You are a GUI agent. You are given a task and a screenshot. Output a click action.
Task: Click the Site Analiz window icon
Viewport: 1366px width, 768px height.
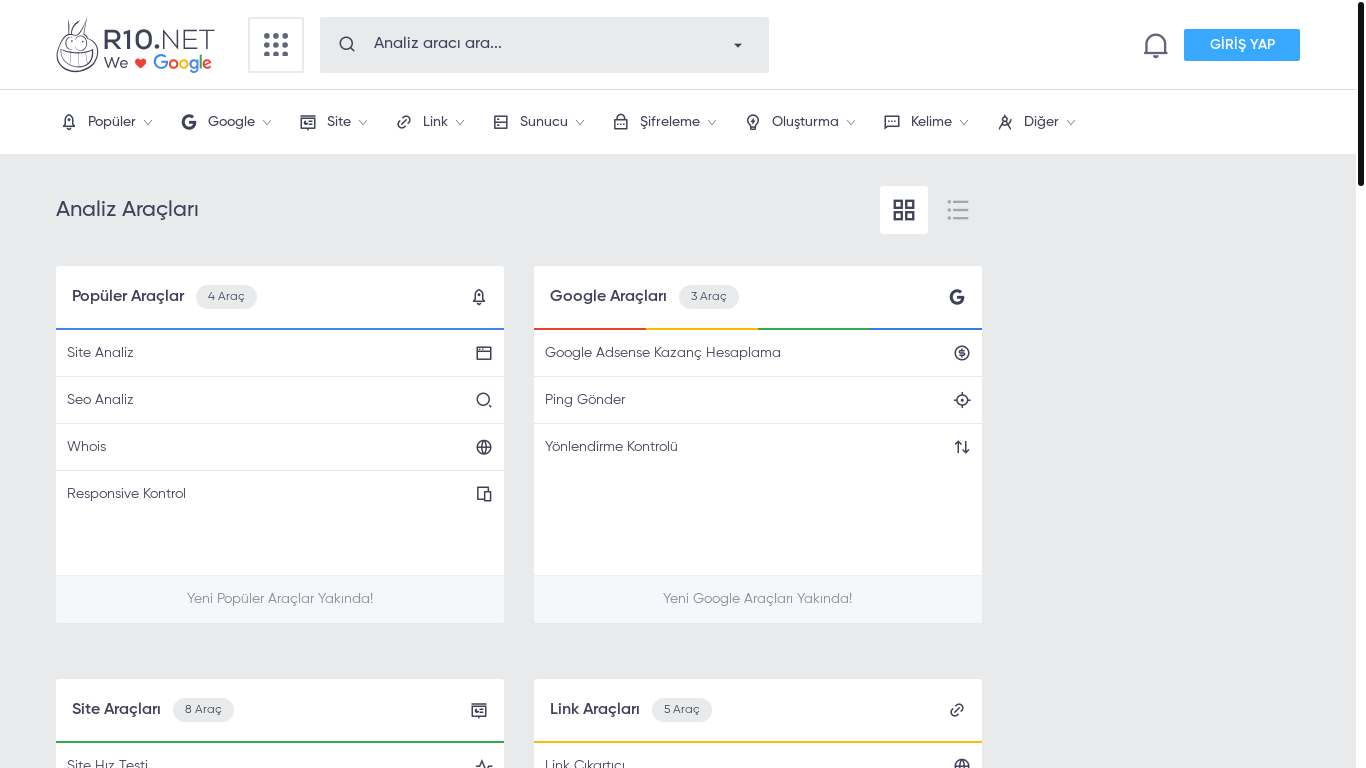point(484,353)
